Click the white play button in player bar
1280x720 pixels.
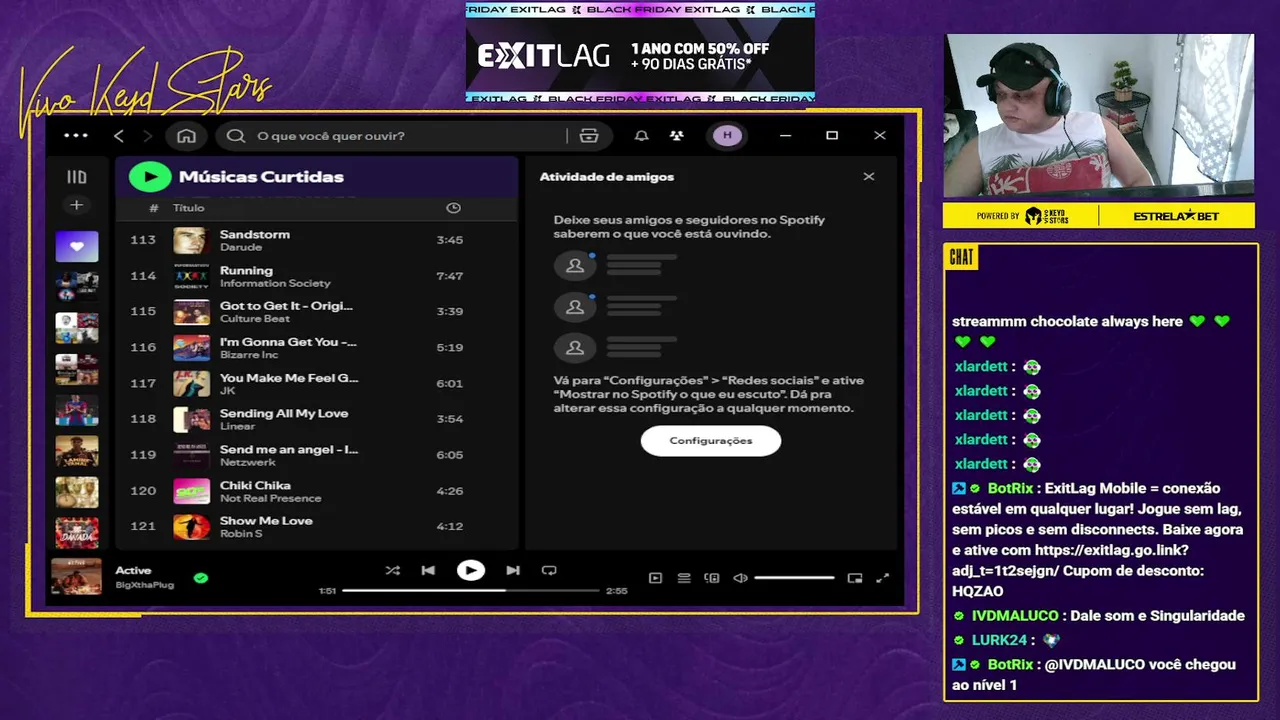(470, 570)
